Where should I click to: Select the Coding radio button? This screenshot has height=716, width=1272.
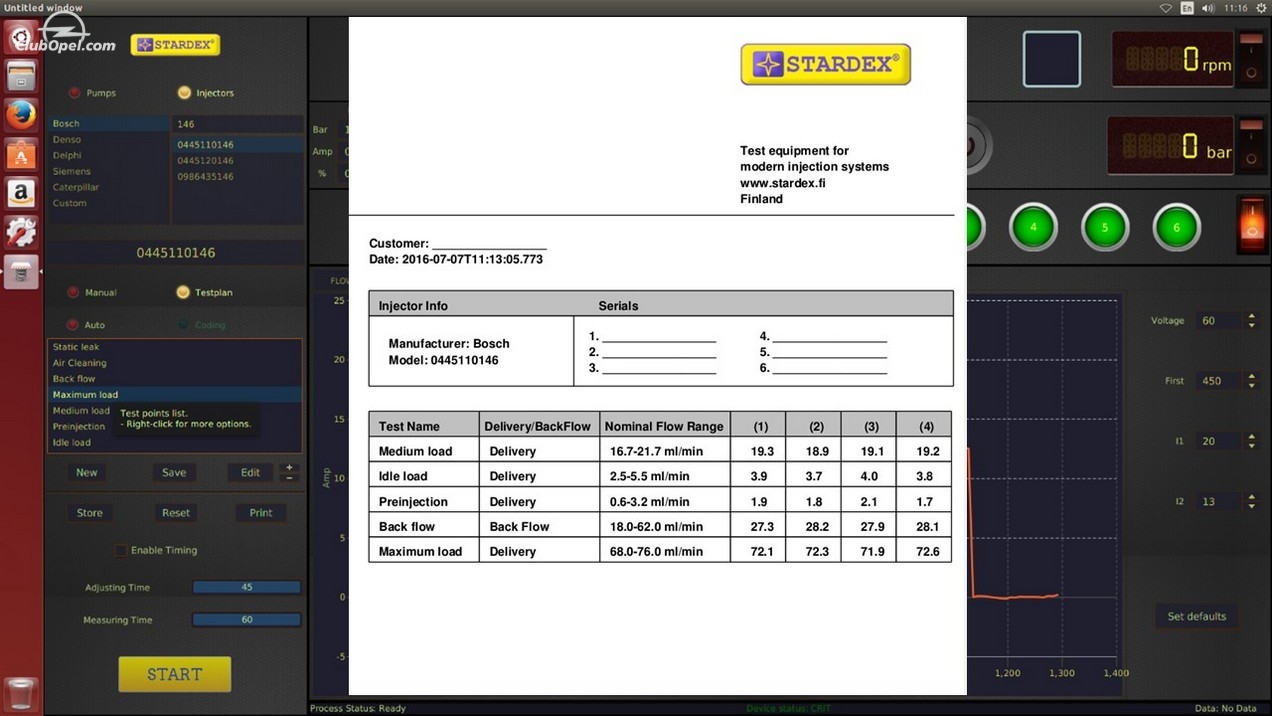pyautogui.click(x=183, y=325)
